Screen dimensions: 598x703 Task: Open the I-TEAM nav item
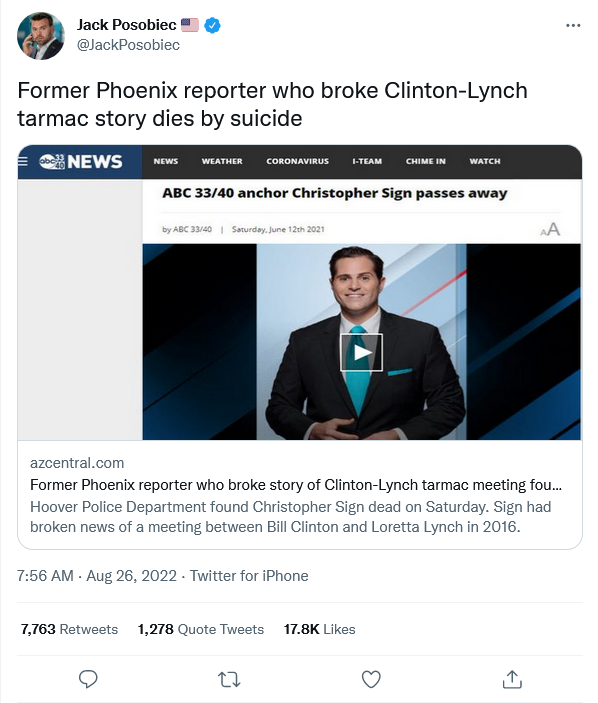pos(367,161)
